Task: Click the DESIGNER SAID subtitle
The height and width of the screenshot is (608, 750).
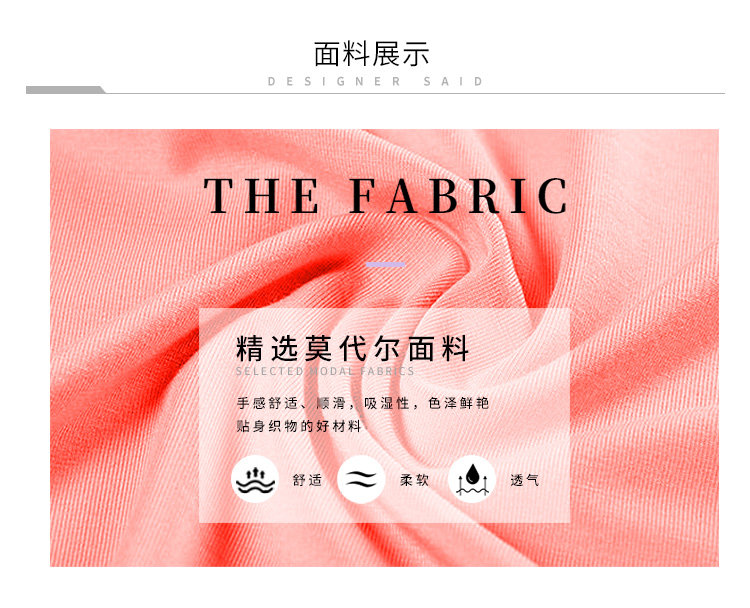Action: click(375, 81)
